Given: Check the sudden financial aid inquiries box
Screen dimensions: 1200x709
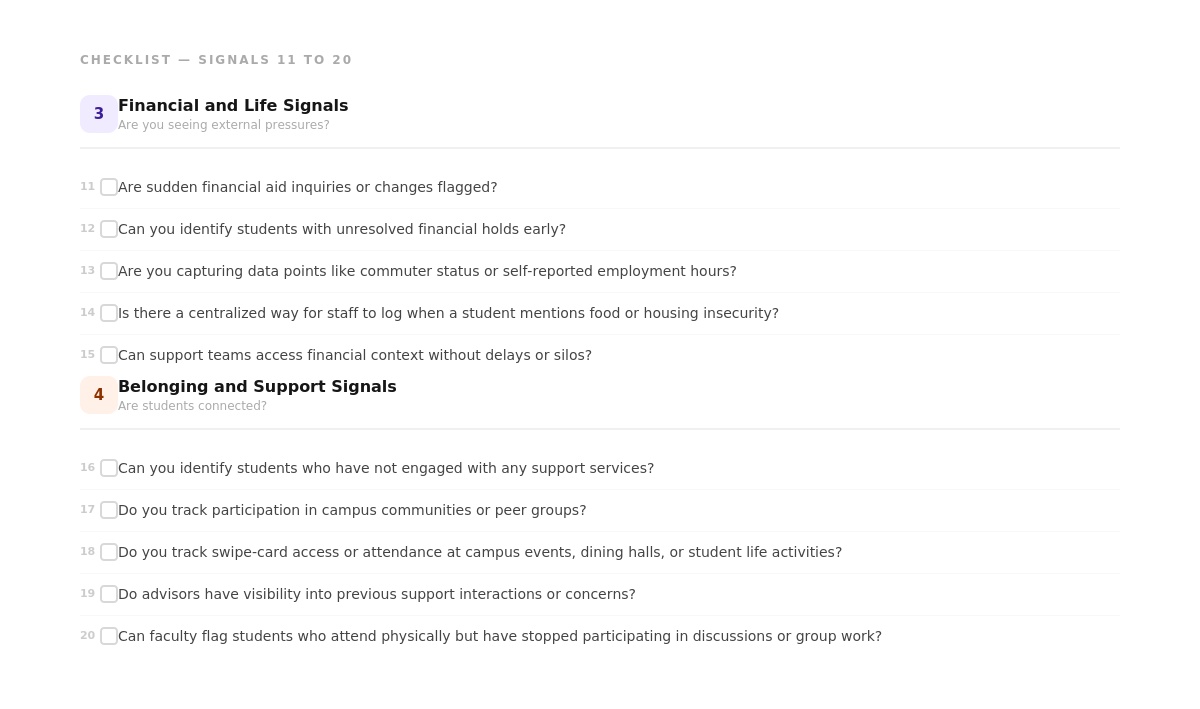Looking at the screenshot, I should coord(109,187).
